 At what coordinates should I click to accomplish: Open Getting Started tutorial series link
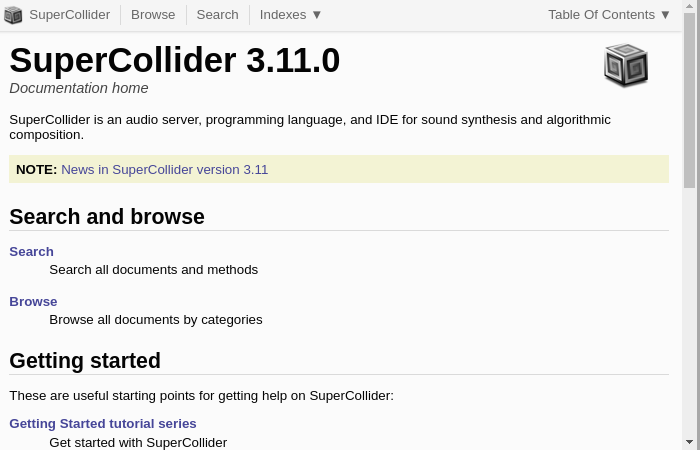coord(103,424)
